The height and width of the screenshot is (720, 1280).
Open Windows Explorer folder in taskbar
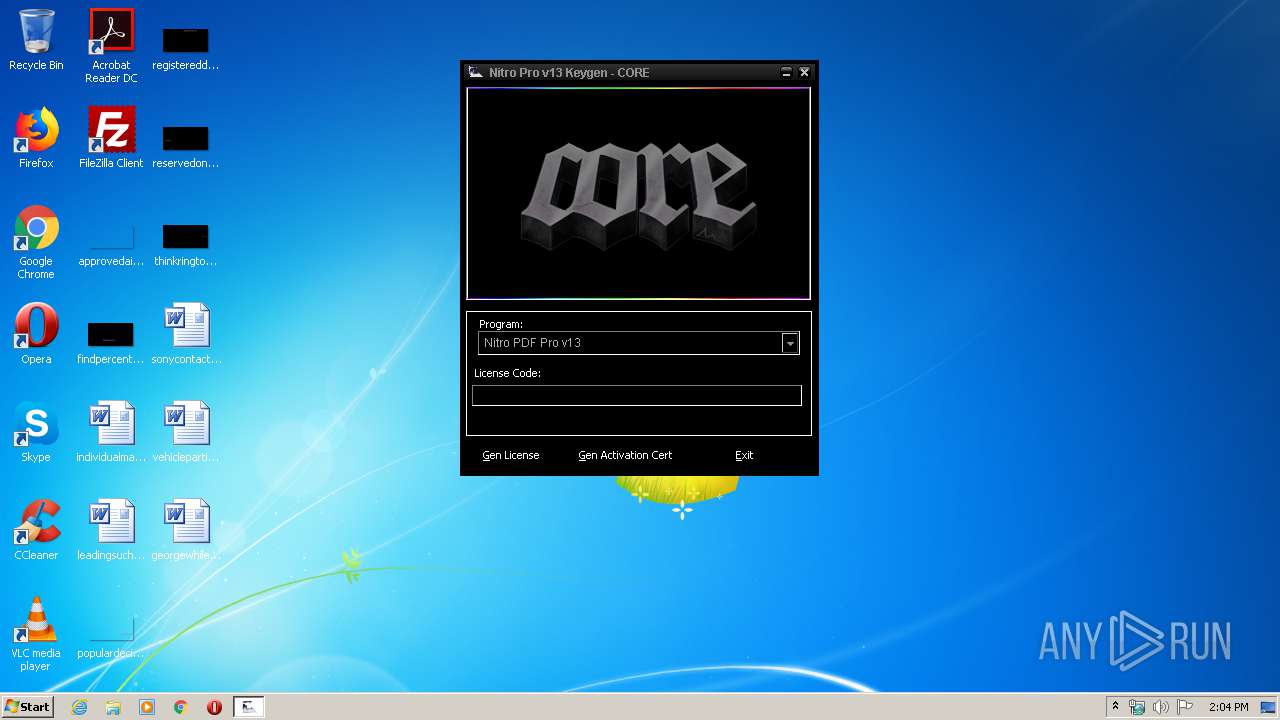(x=113, y=707)
